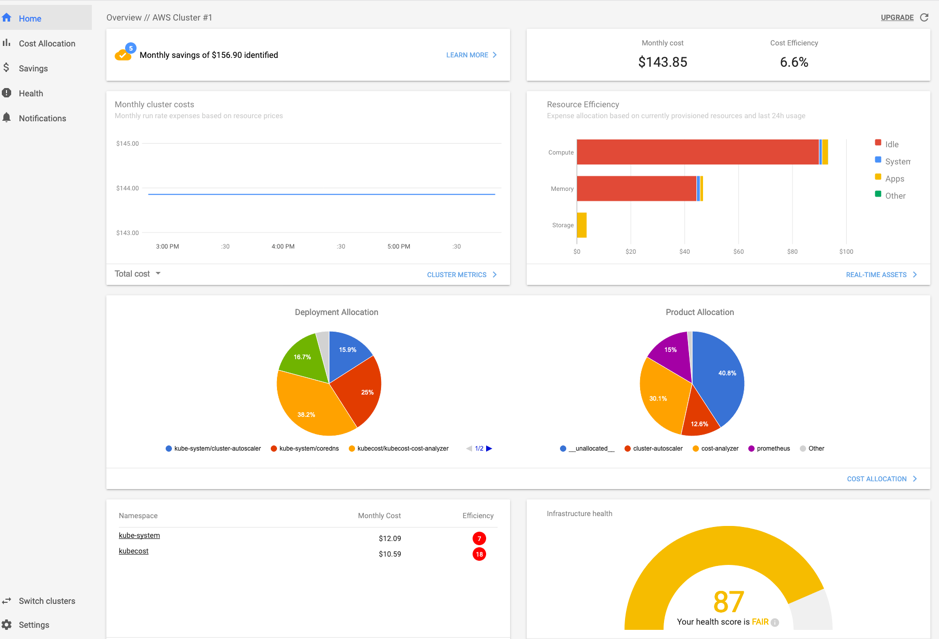Click the Memory idle red bar
The height and width of the screenshot is (639, 939).
[637, 189]
